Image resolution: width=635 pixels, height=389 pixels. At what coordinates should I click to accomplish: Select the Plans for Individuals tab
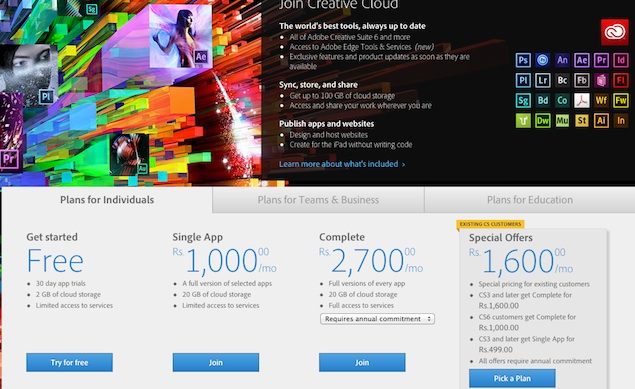pyautogui.click(x=107, y=200)
